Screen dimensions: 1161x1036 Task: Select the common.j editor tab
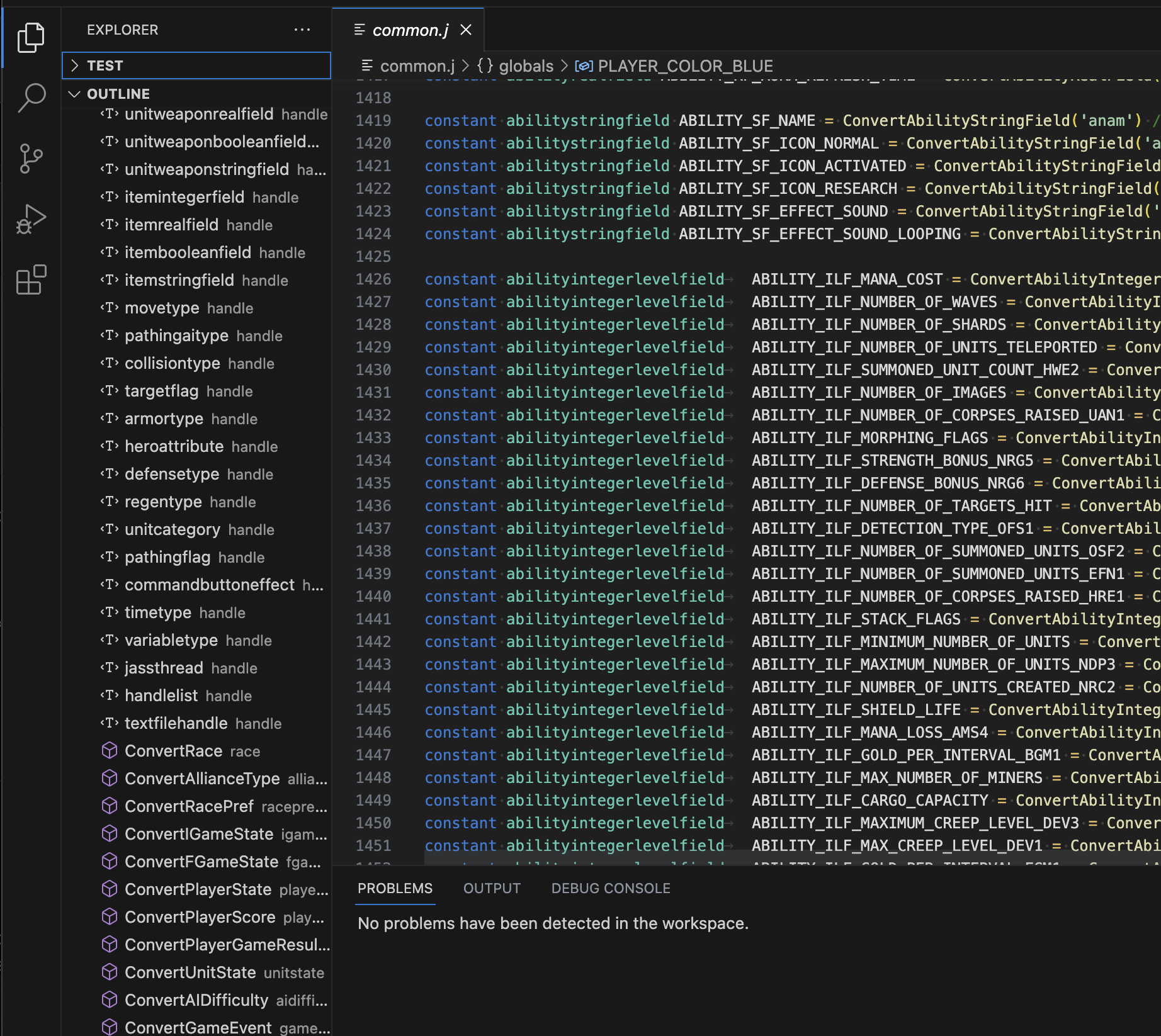click(x=410, y=30)
